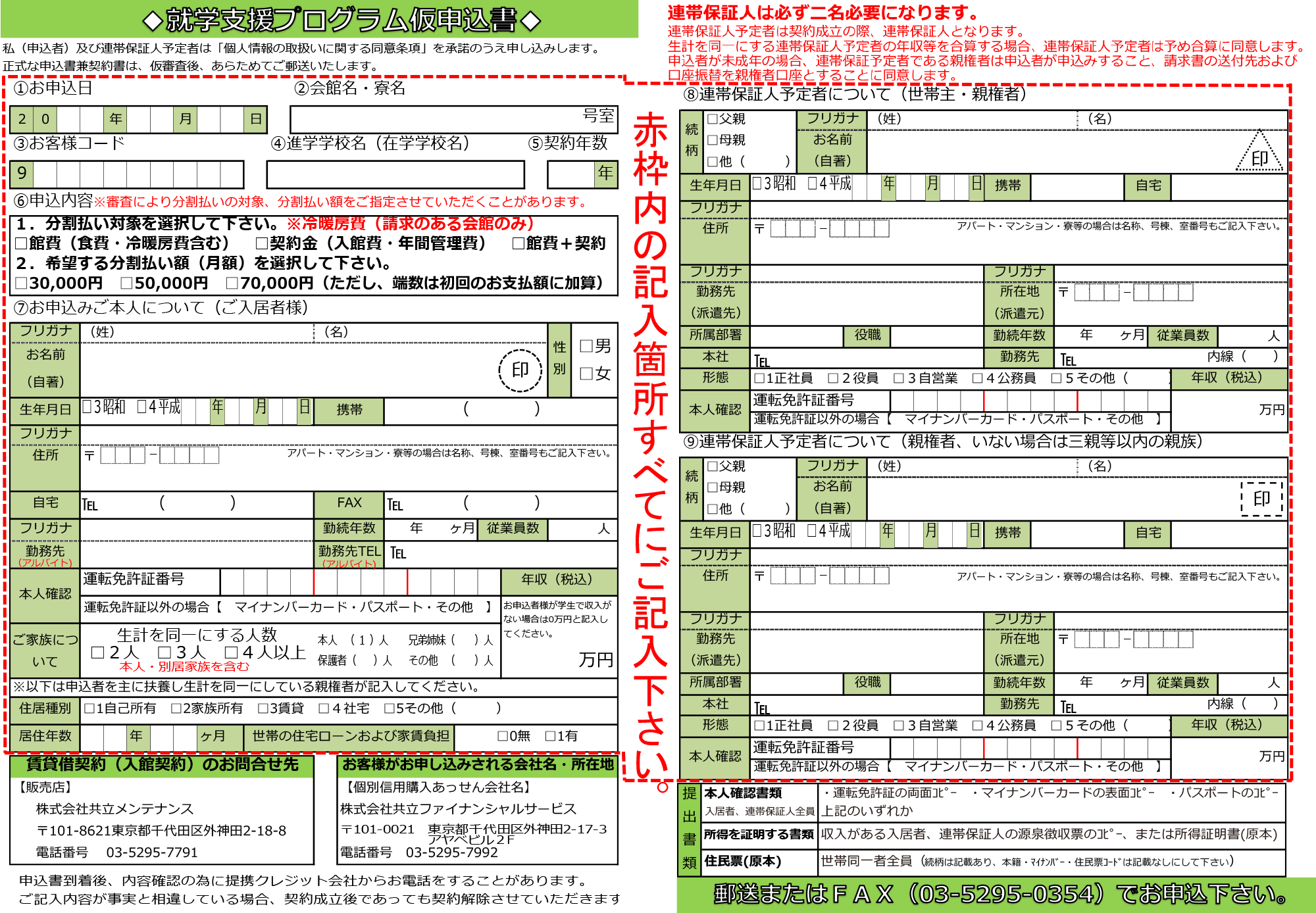Check 1正社員 employment type in section ⑧
The width and height of the screenshot is (1316, 913).
pos(759,378)
